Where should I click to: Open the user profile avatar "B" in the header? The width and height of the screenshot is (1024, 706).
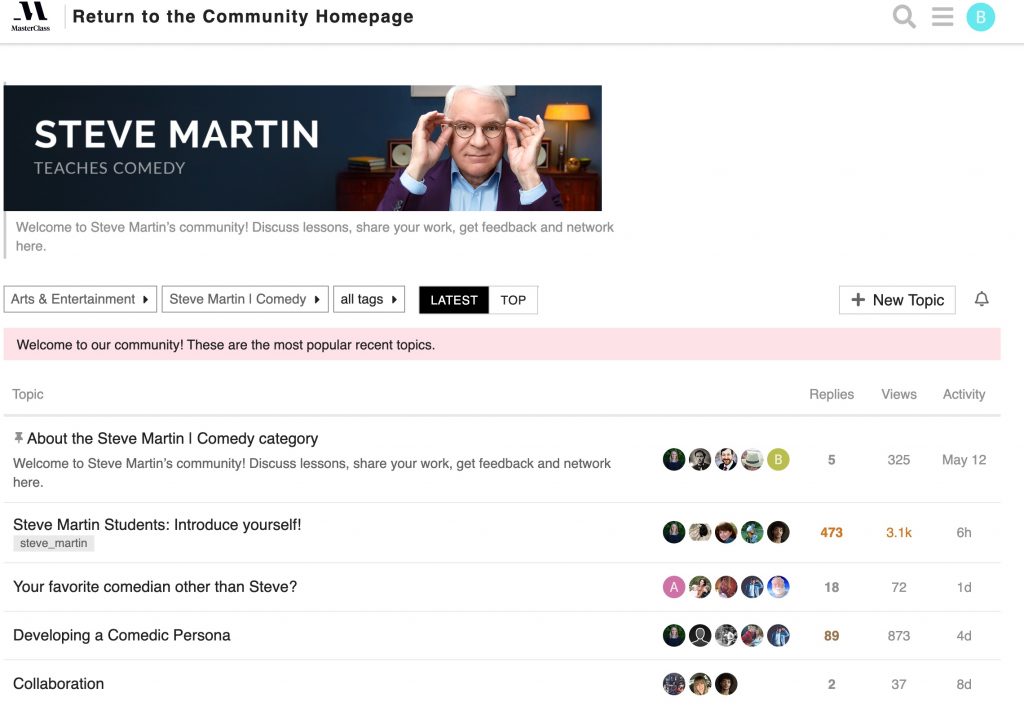pos(980,17)
